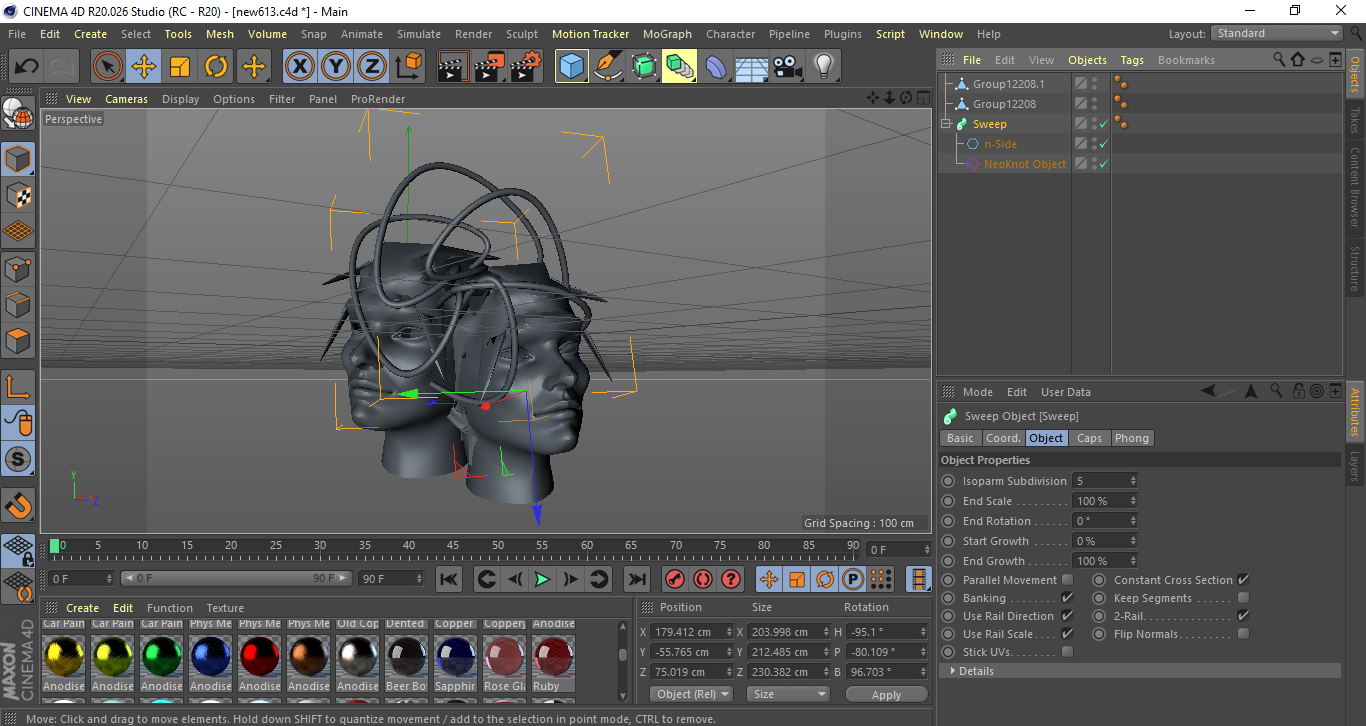Select the Live Selection tool

[108, 67]
